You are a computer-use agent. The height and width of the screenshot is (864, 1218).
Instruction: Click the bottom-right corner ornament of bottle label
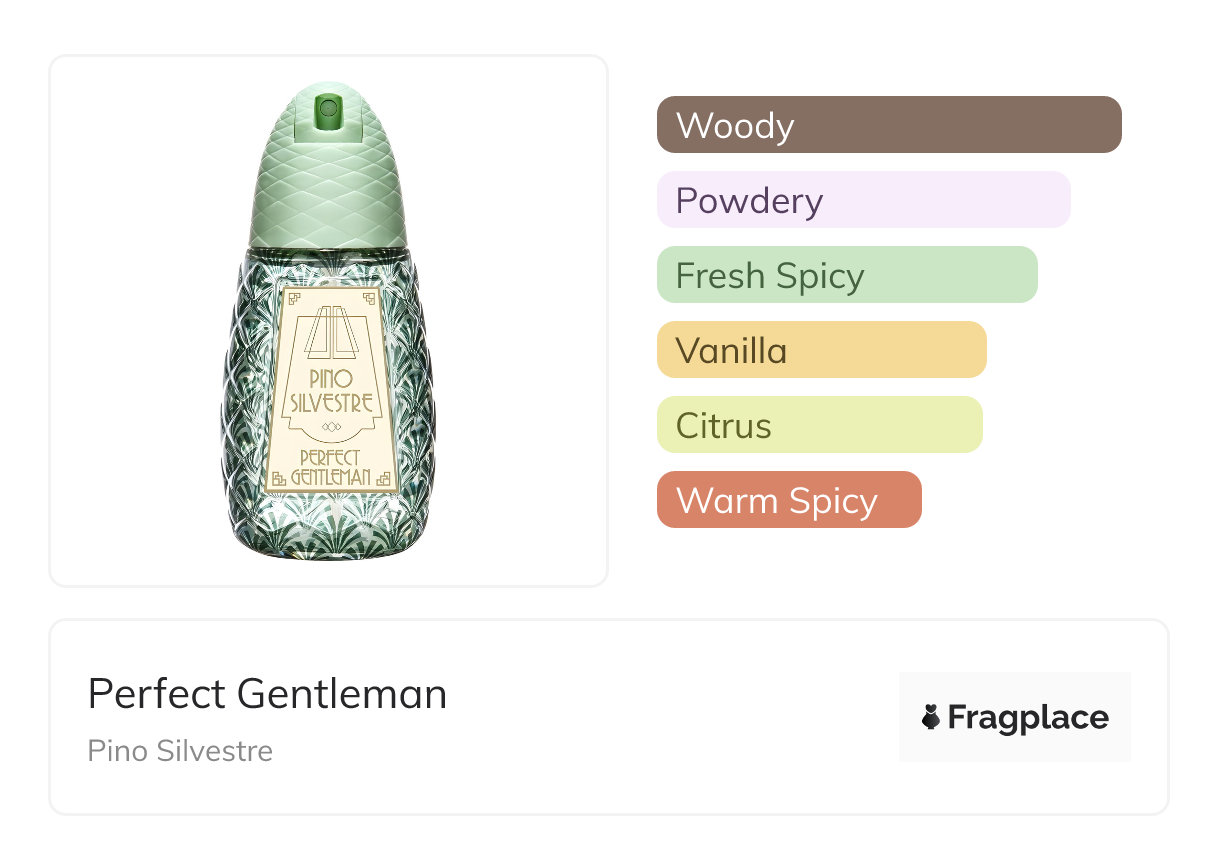pyautogui.click(x=385, y=479)
